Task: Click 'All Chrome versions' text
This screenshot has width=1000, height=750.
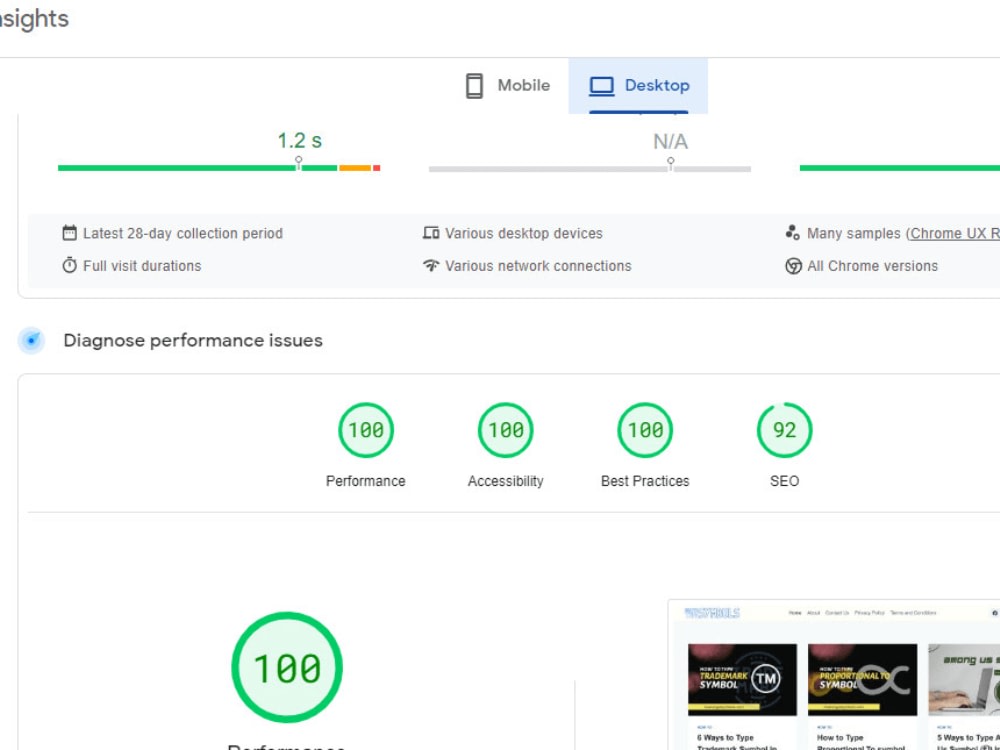Action: [872, 266]
